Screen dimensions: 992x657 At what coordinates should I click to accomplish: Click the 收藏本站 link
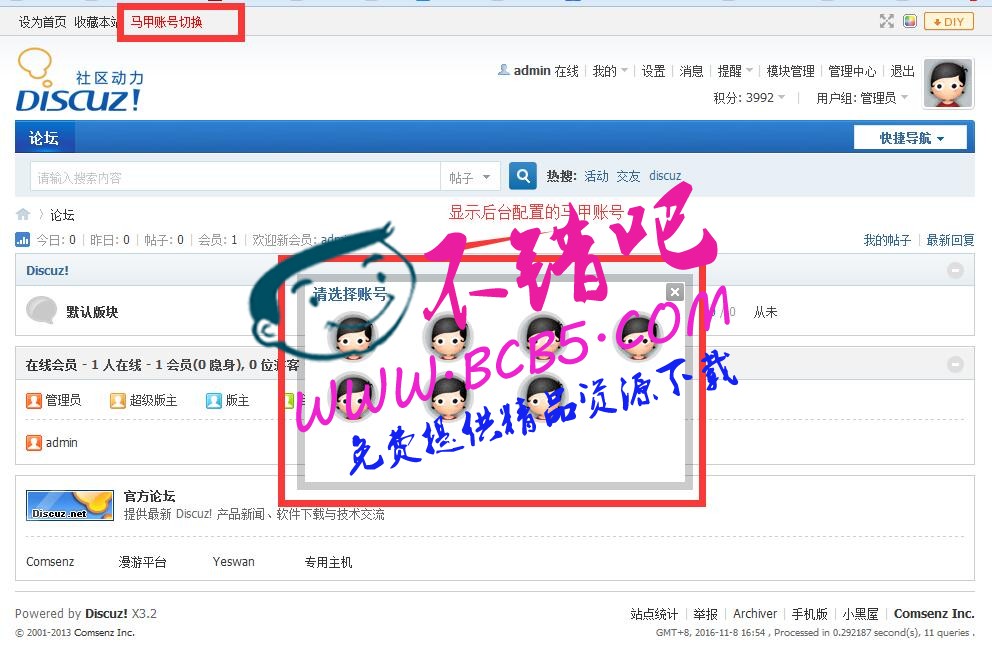96,22
